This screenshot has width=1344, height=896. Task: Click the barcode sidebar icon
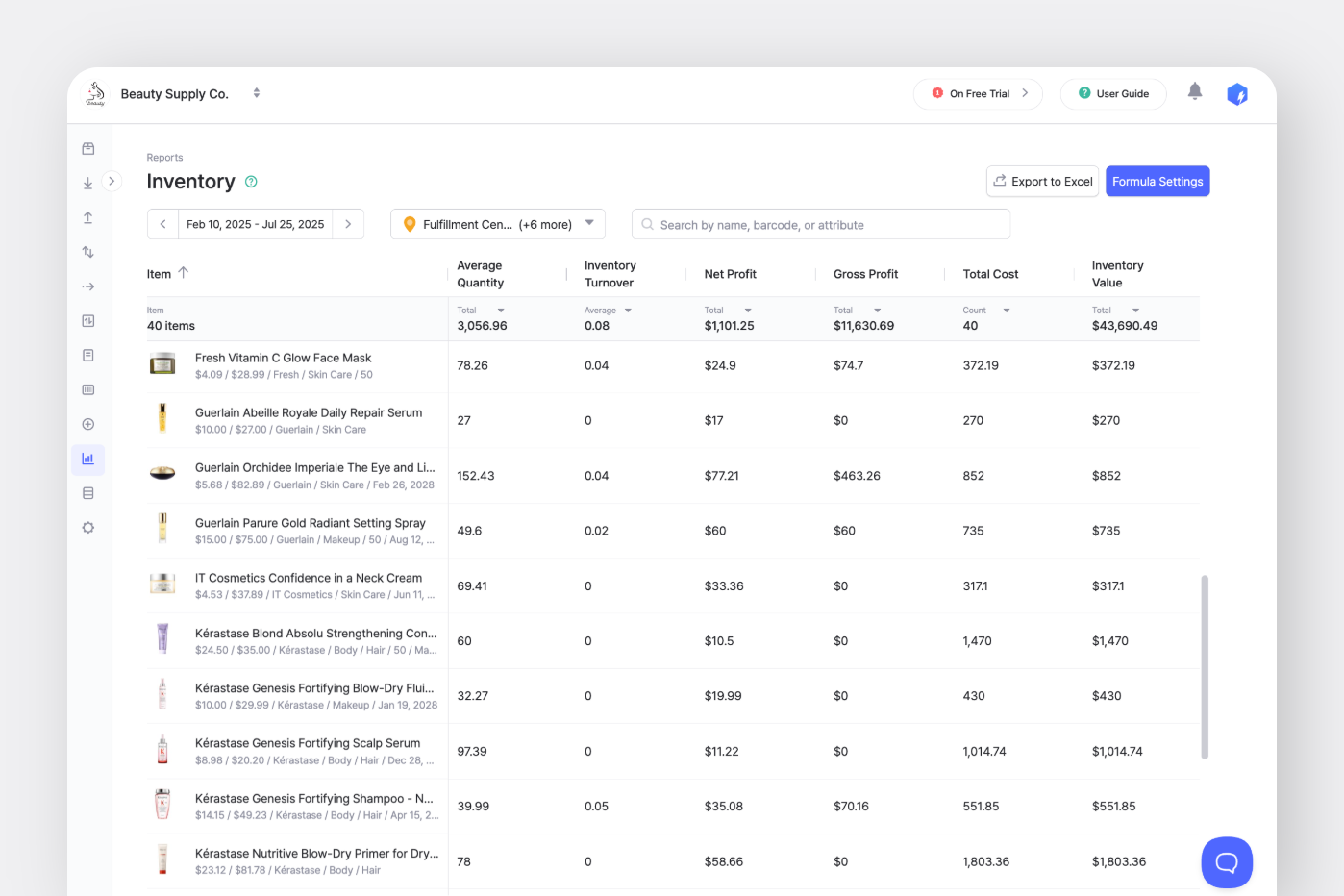[x=87, y=389]
